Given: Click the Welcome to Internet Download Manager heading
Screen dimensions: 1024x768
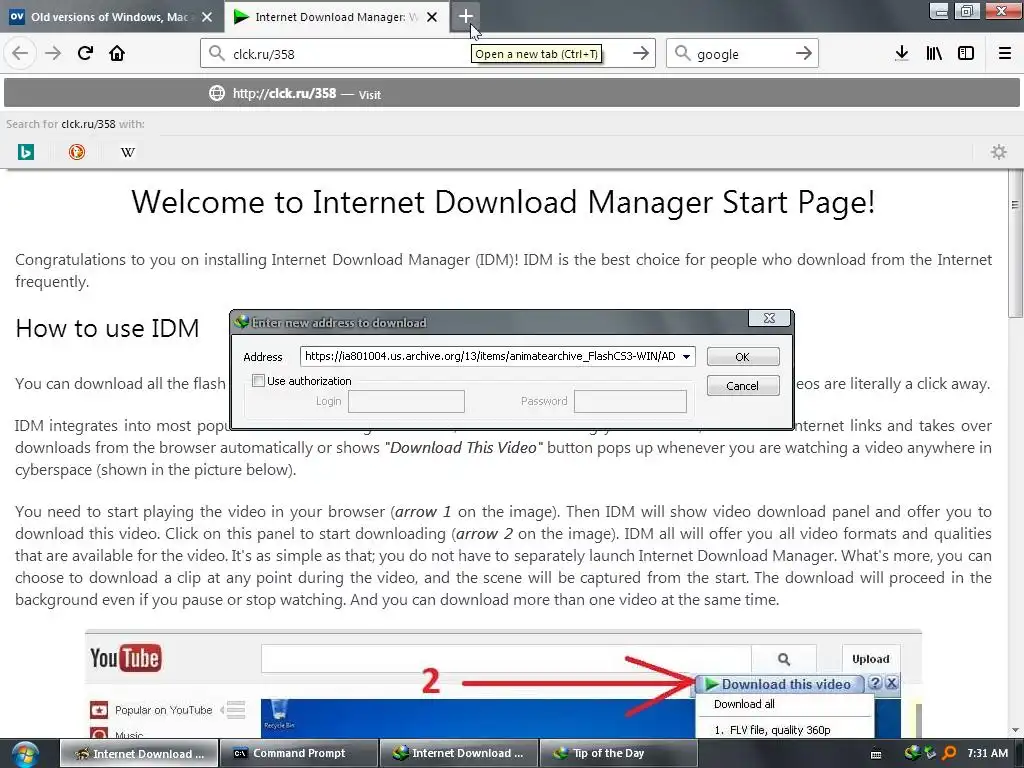Looking at the screenshot, I should click(x=503, y=202).
